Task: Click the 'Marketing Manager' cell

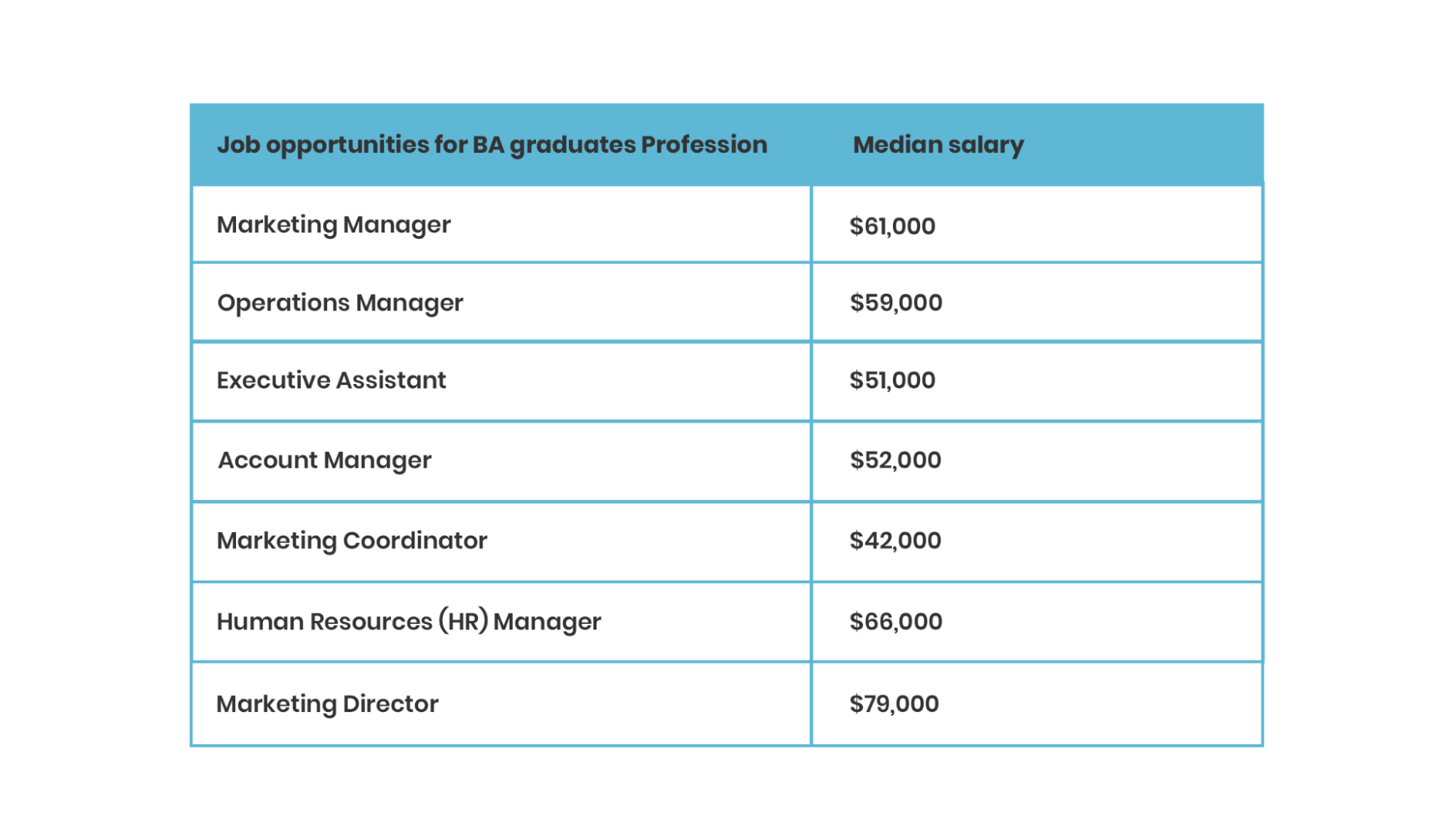Action: pyautogui.click(x=334, y=225)
